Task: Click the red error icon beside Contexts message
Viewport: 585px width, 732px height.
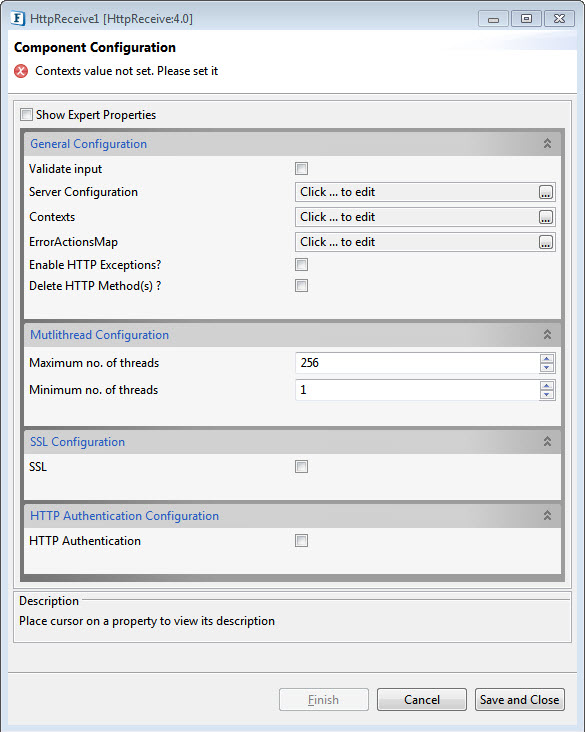Action: (21, 71)
